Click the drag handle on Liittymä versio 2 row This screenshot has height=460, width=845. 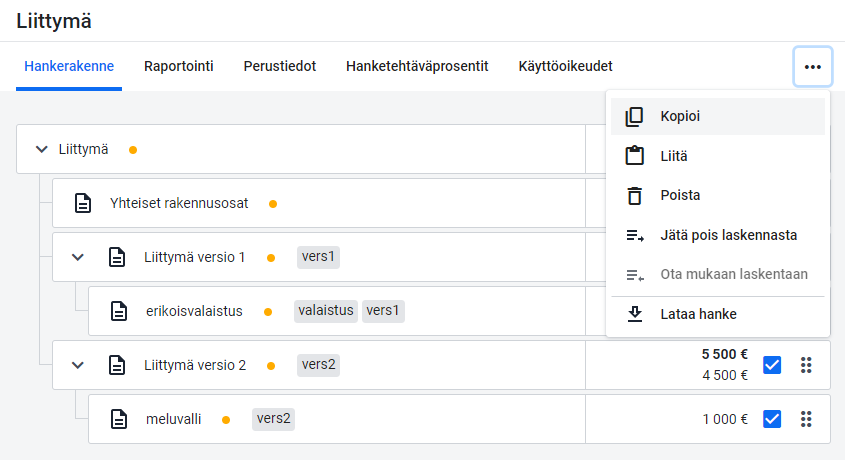click(806, 365)
